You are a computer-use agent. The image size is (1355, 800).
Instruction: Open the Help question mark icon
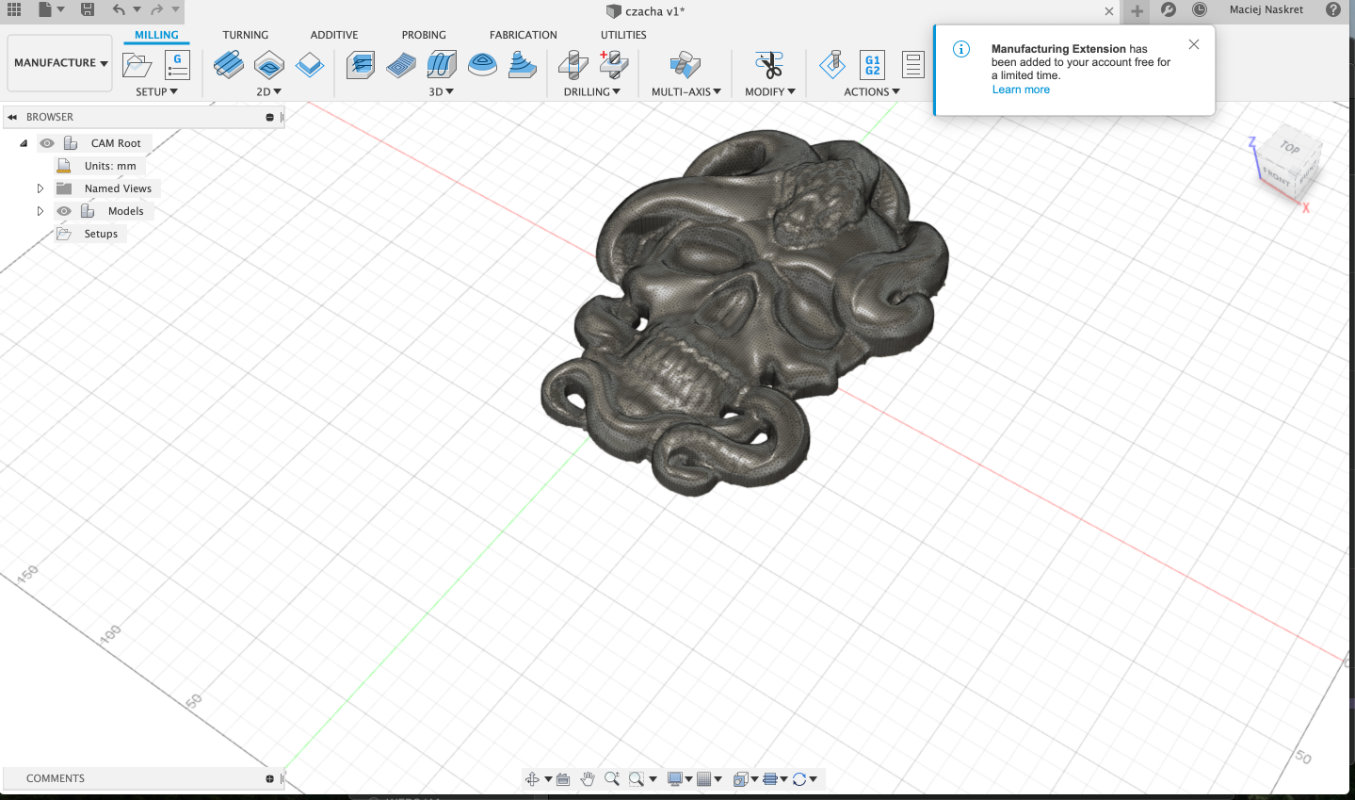[x=1333, y=10]
